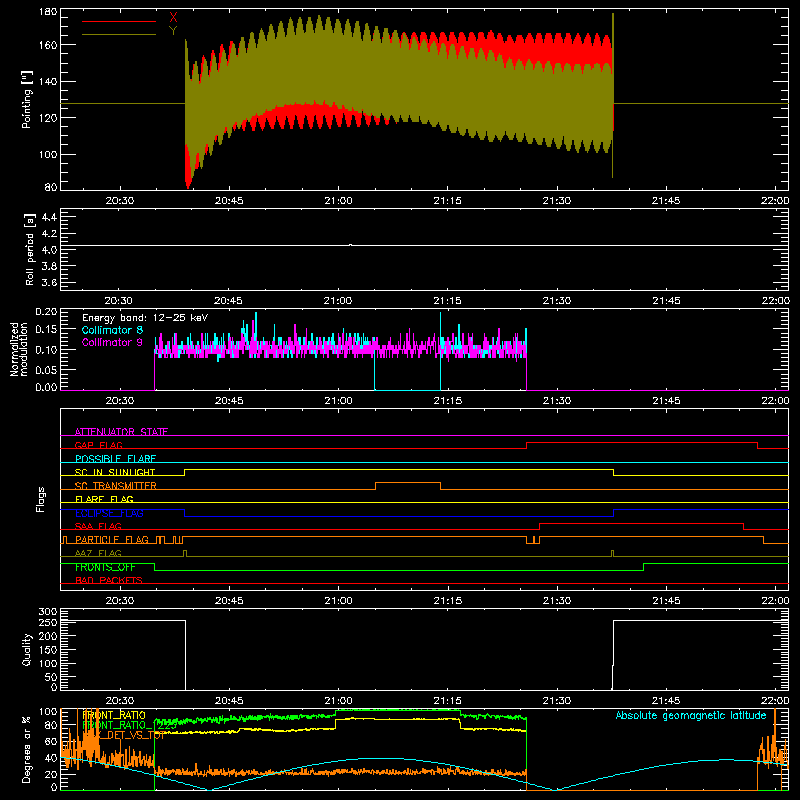This screenshot has height=800, width=800.
Task: Click the red X legend line sample
Action: 119,21
